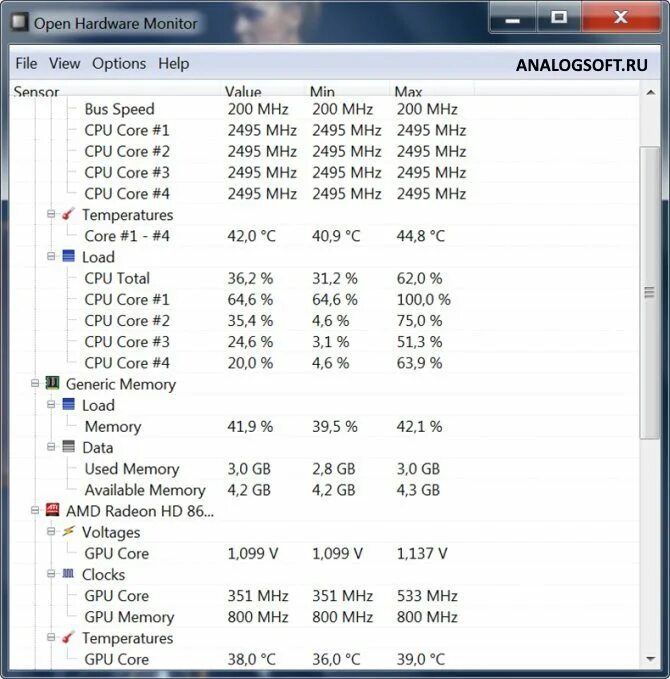The height and width of the screenshot is (679, 670).
Task: Click the Sensor column header
Action: coord(115,90)
